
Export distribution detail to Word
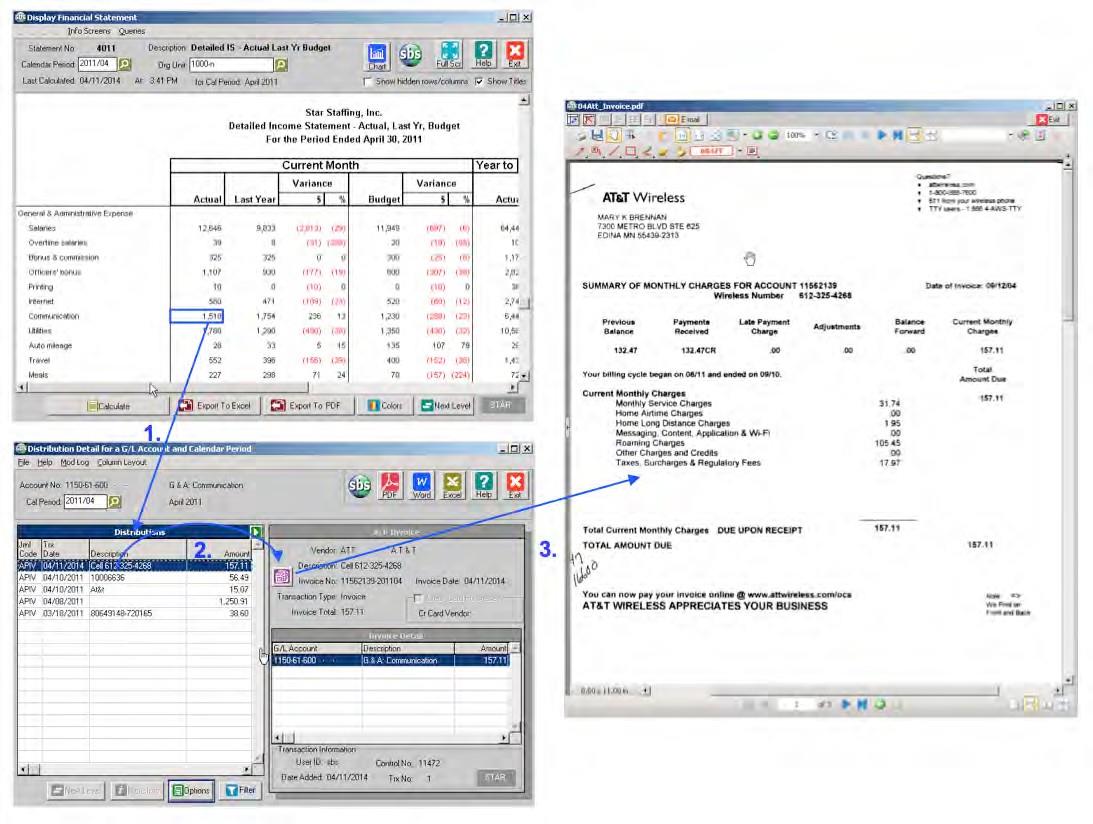click(x=421, y=485)
